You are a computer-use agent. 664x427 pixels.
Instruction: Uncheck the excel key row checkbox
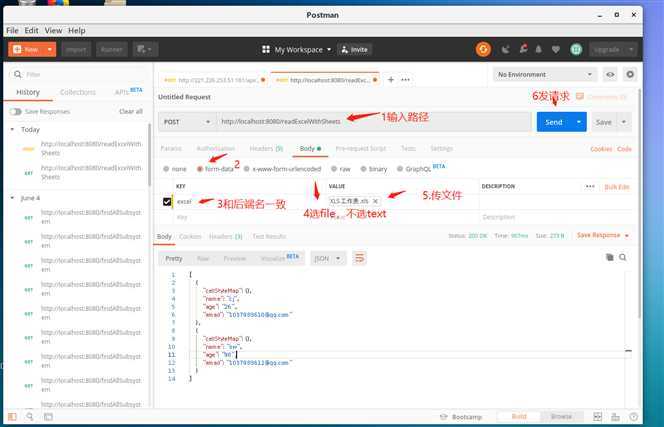click(x=167, y=202)
